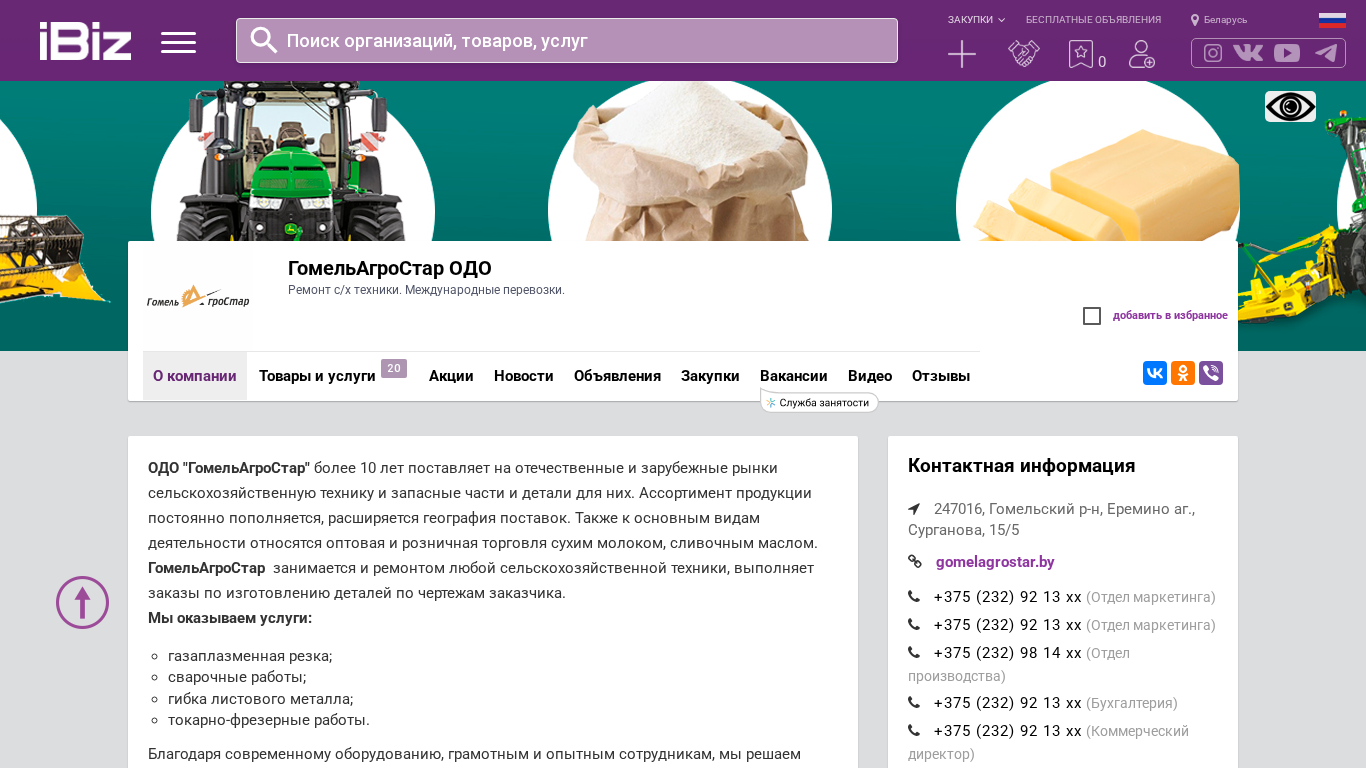Open iBiz YouTube channel
Image resolution: width=1366 pixels, height=768 pixels.
pos(1287,53)
